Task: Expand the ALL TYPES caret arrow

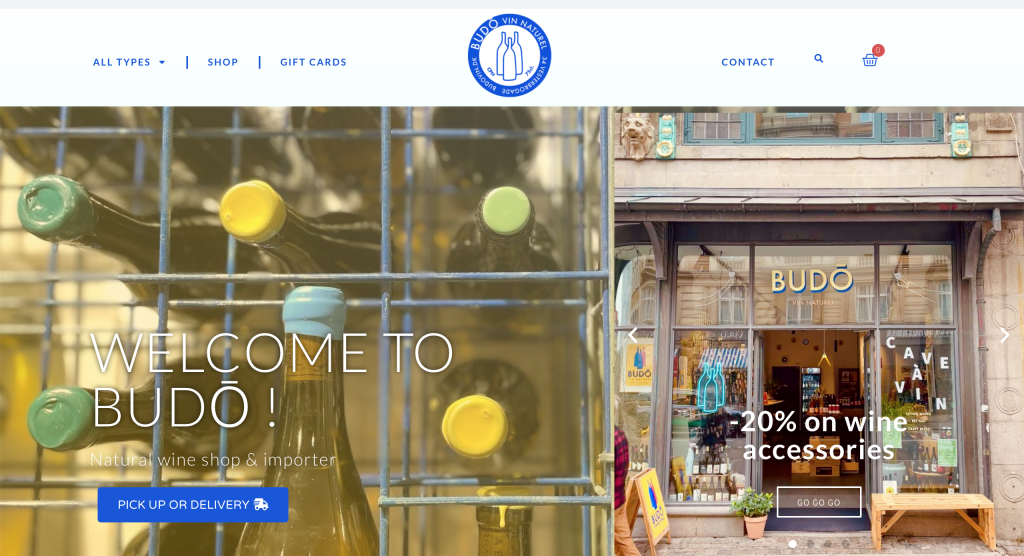Action: 162,63
